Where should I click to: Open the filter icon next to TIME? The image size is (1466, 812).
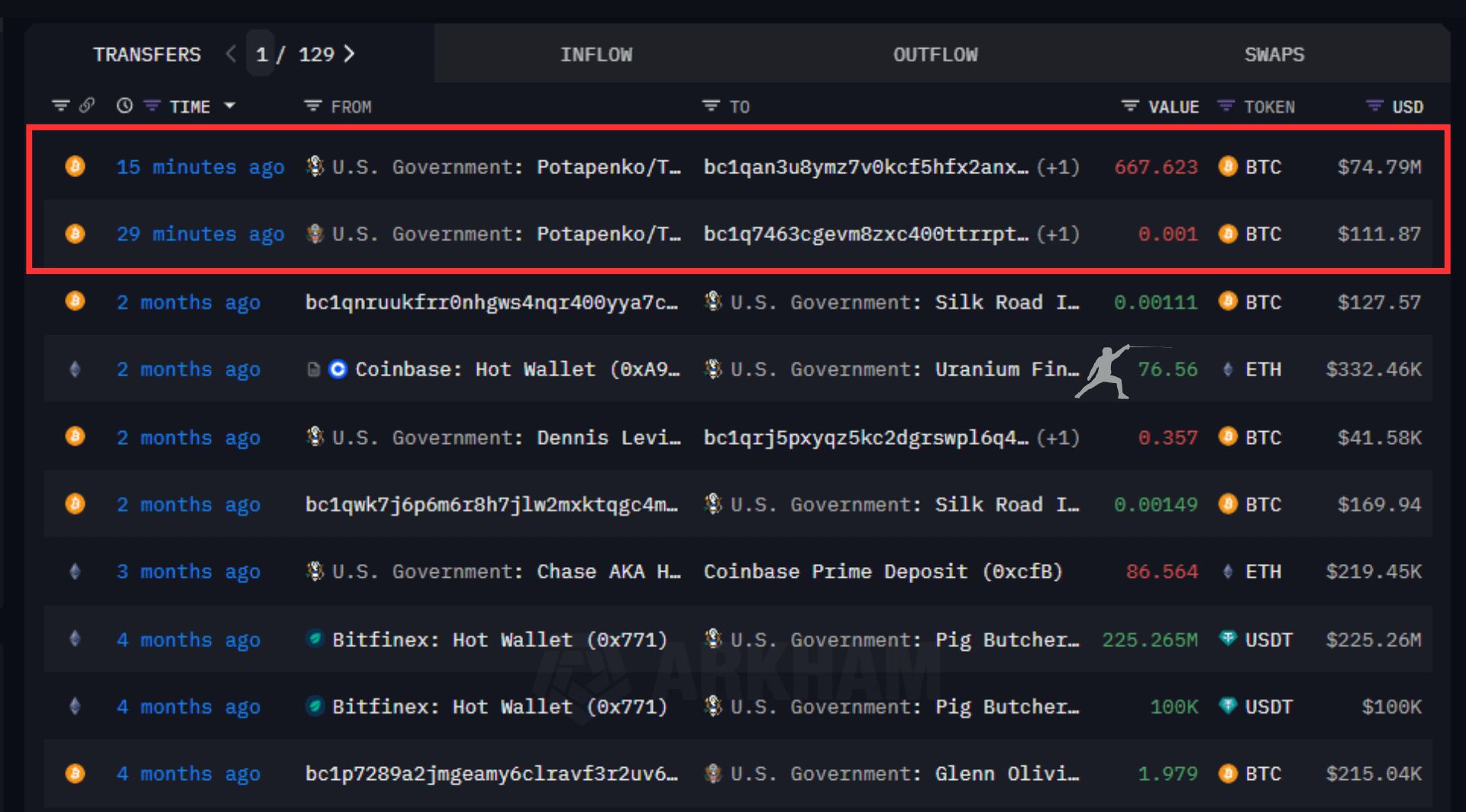tap(152, 106)
